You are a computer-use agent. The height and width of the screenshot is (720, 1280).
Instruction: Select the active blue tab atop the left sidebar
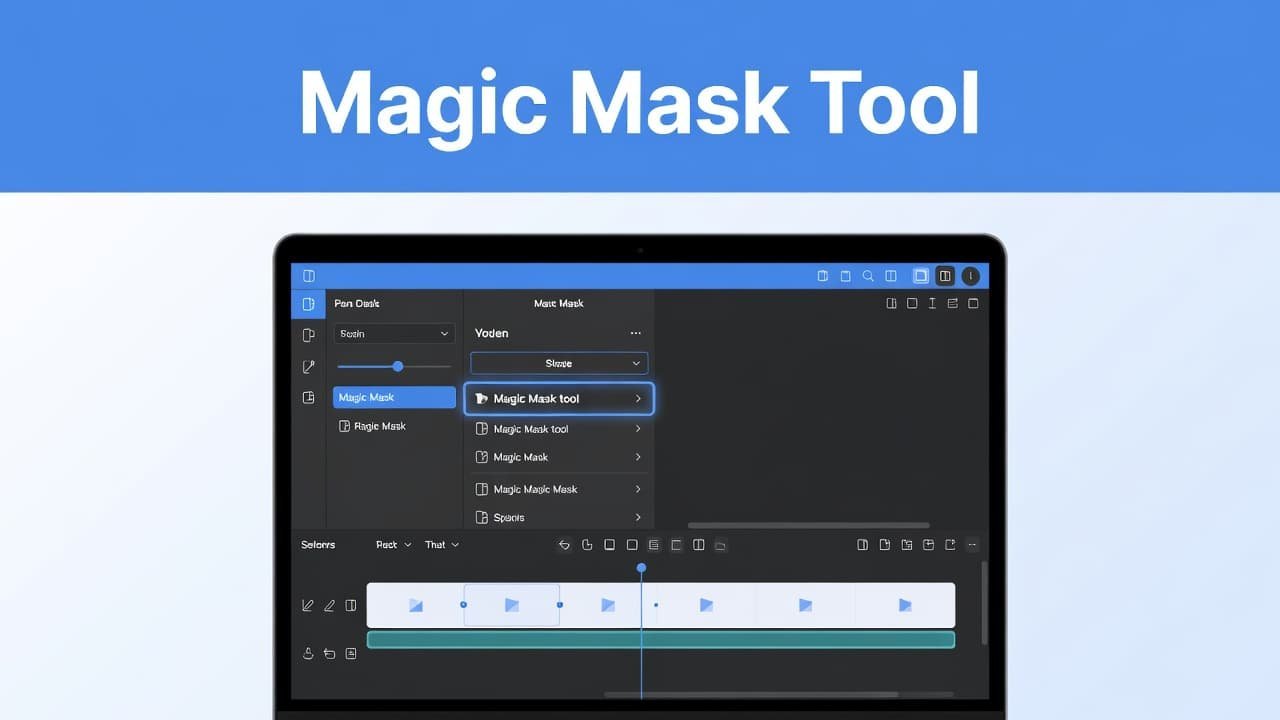tap(308, 304)
